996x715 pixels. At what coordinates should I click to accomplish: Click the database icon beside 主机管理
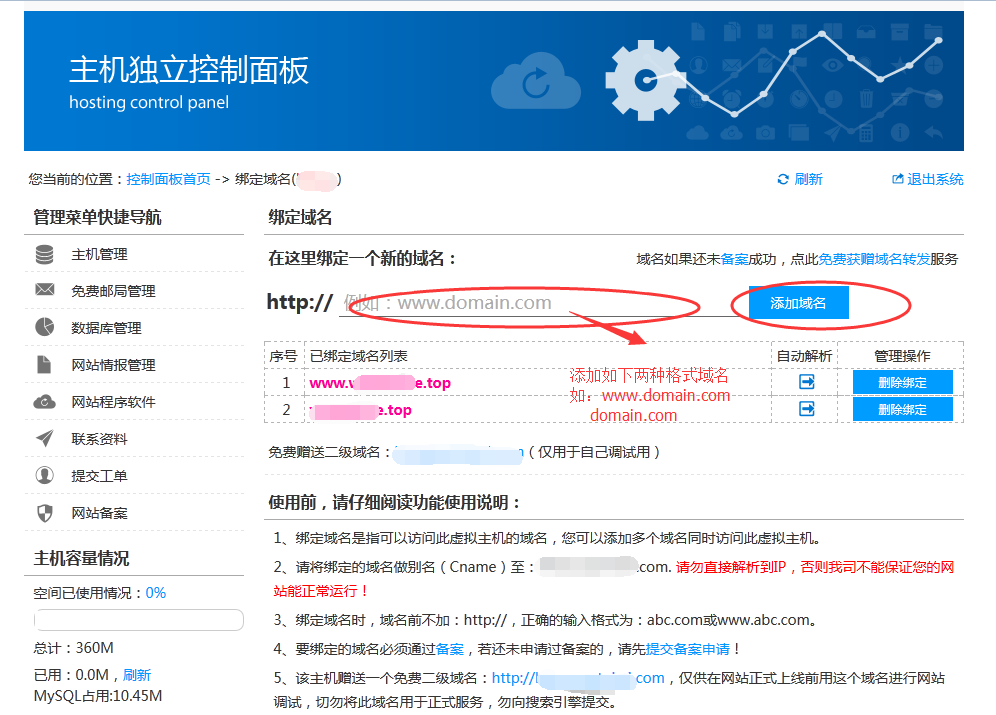pyautogui.click(x=44, y=255)
